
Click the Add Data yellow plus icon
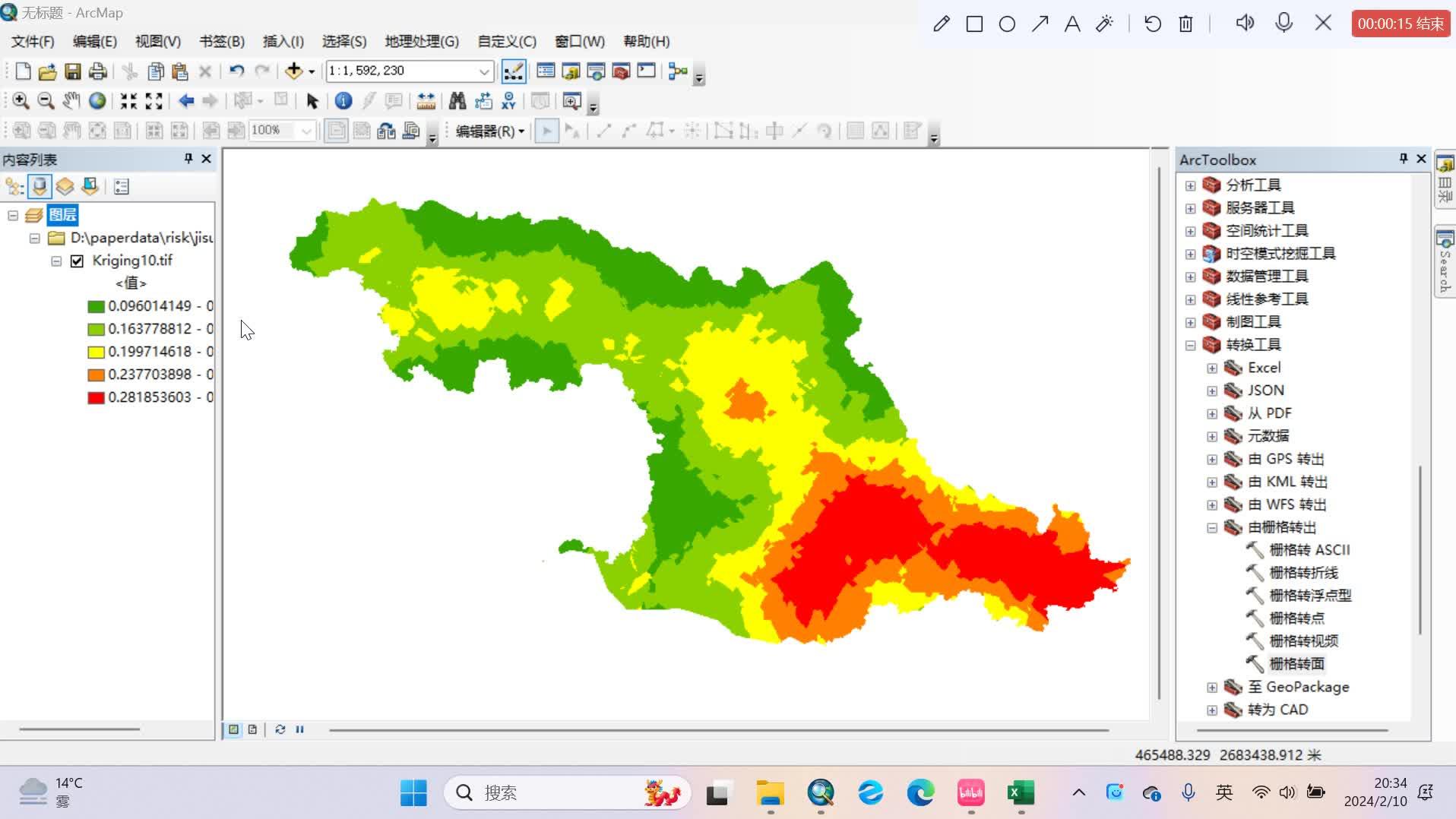(295, 71)
